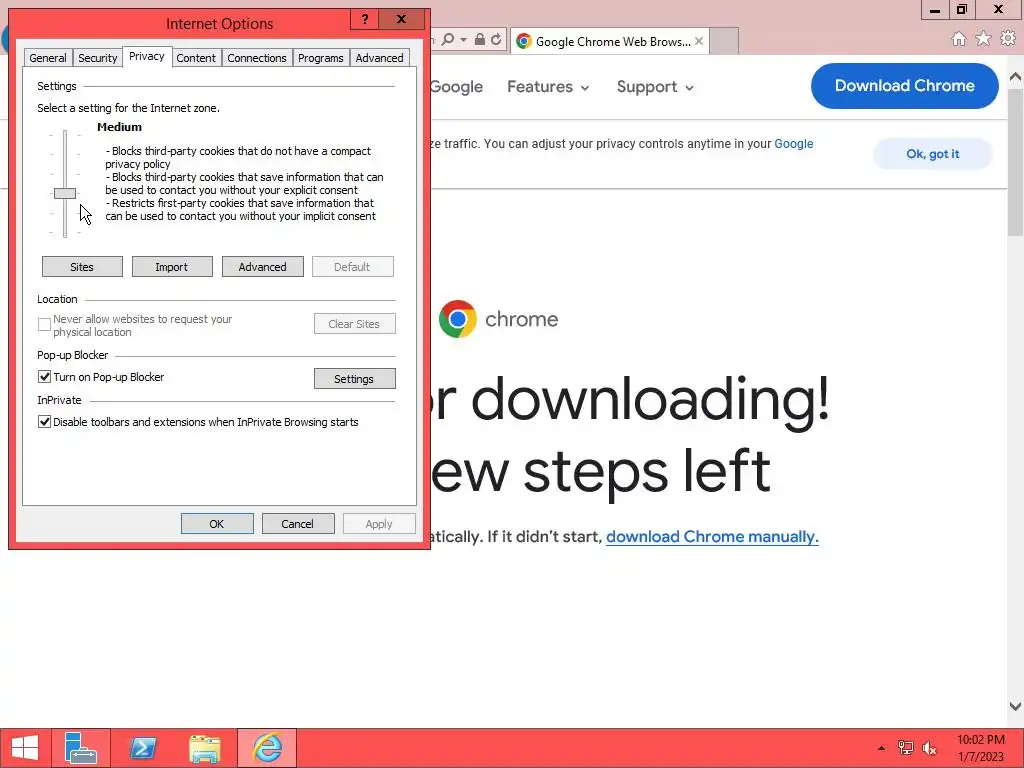Click the Help question mark in Internet Options

pyautogui.click(x=365, y=20)
